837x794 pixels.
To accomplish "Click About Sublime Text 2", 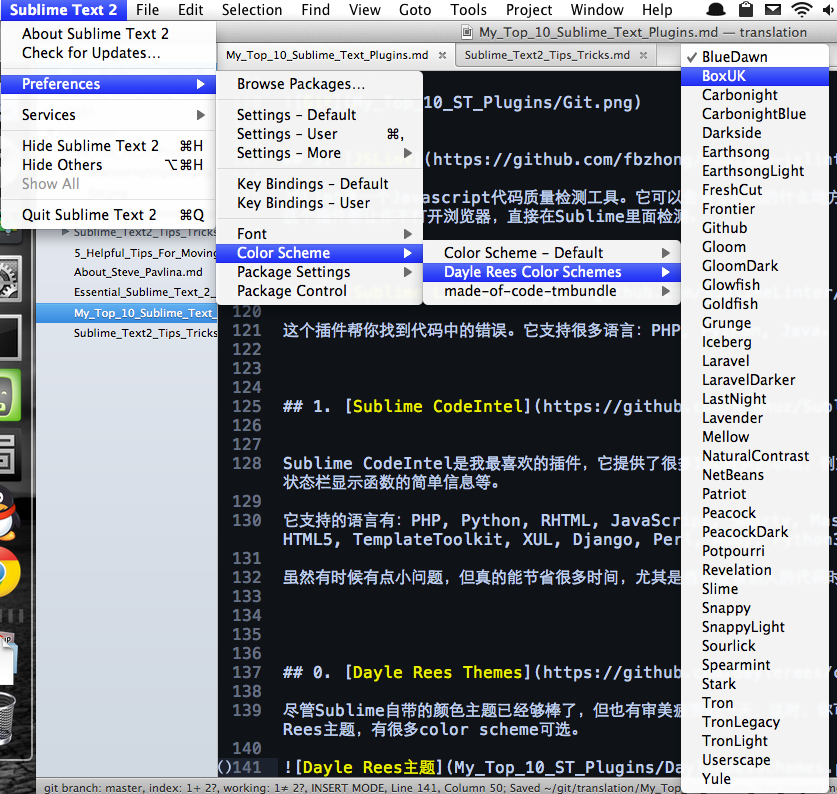I will (108, 34).
